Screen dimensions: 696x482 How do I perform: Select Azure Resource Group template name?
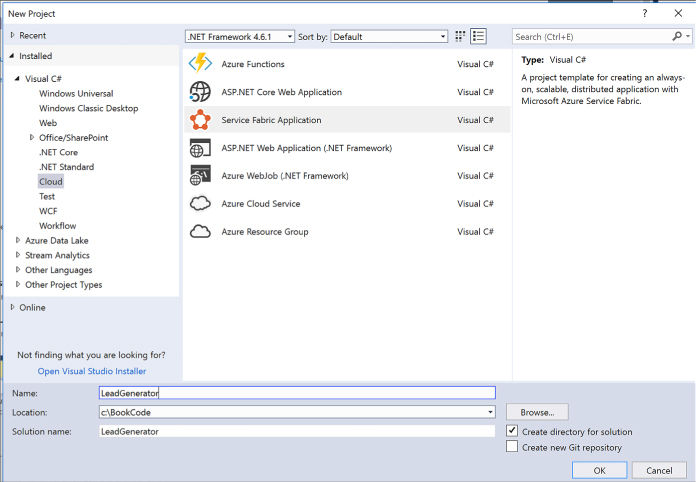[x=265, y=232]
